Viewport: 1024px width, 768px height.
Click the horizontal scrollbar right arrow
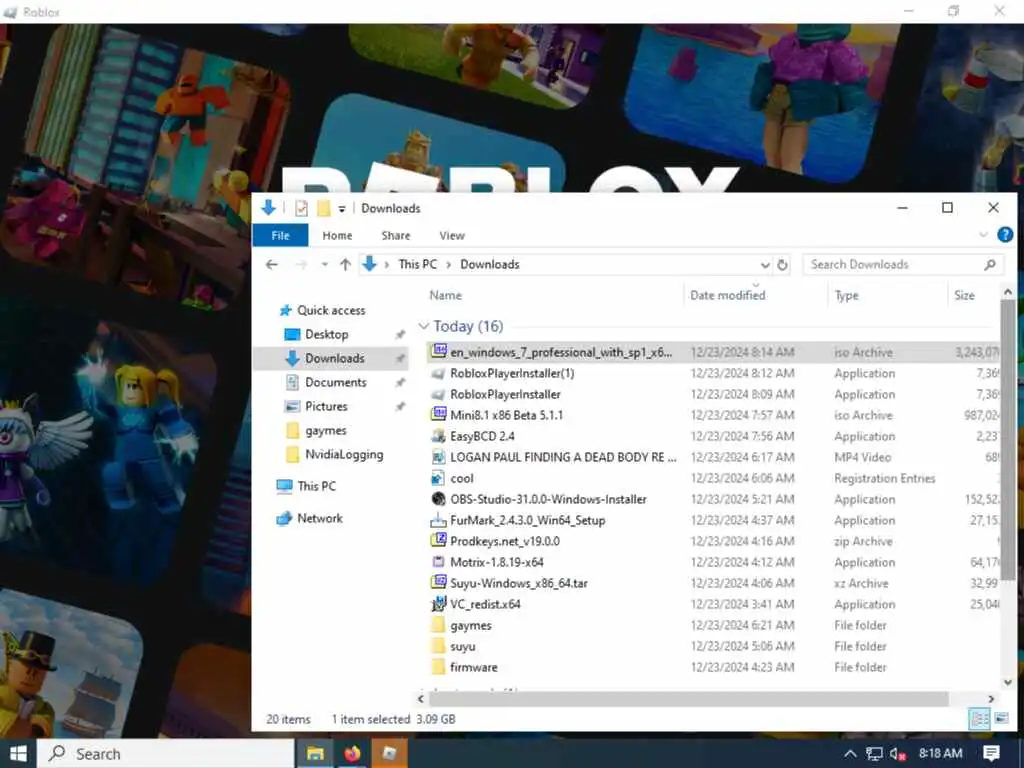(x=991, y=699)
